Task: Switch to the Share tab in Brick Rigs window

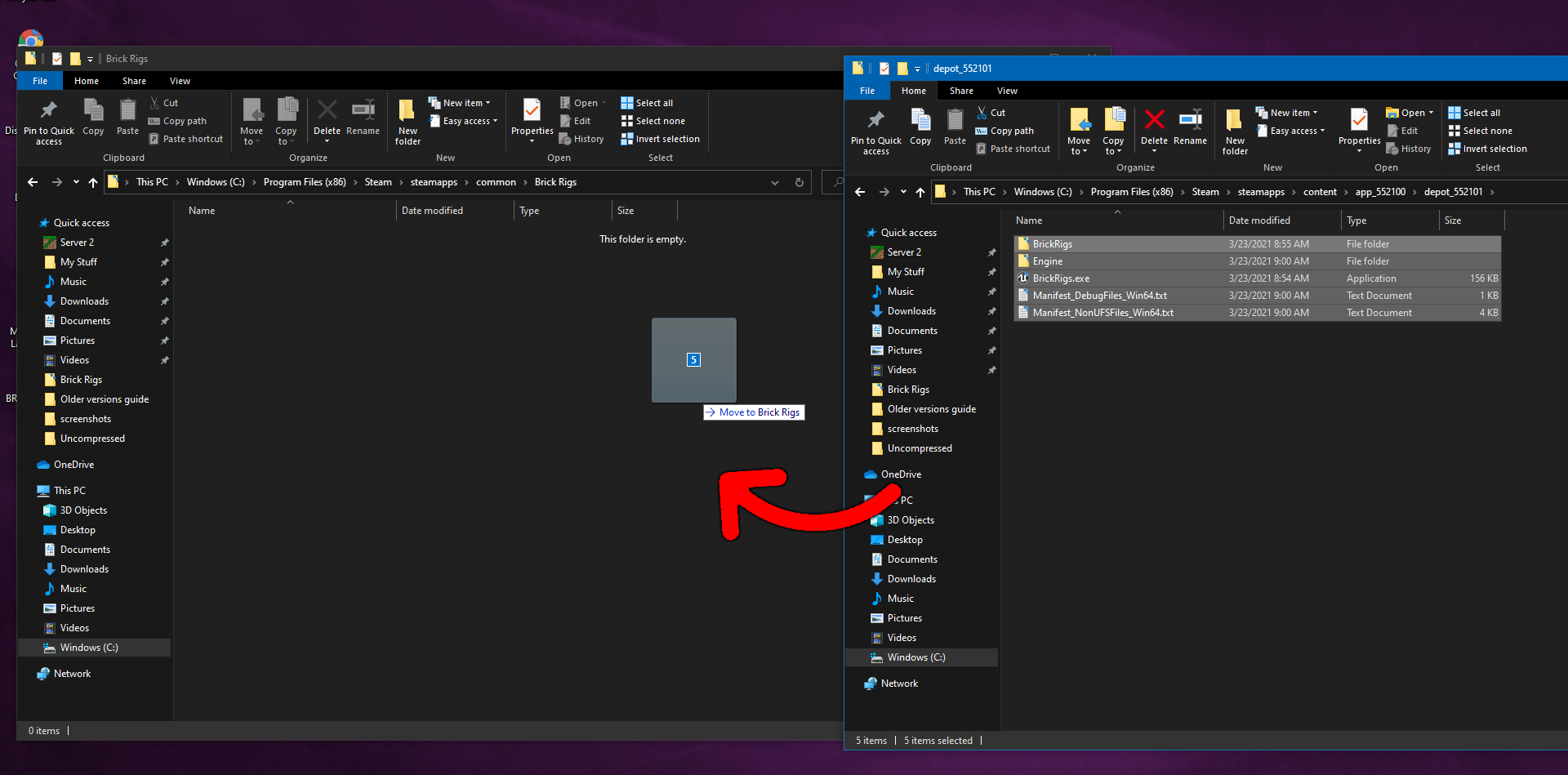Action: 134,81
